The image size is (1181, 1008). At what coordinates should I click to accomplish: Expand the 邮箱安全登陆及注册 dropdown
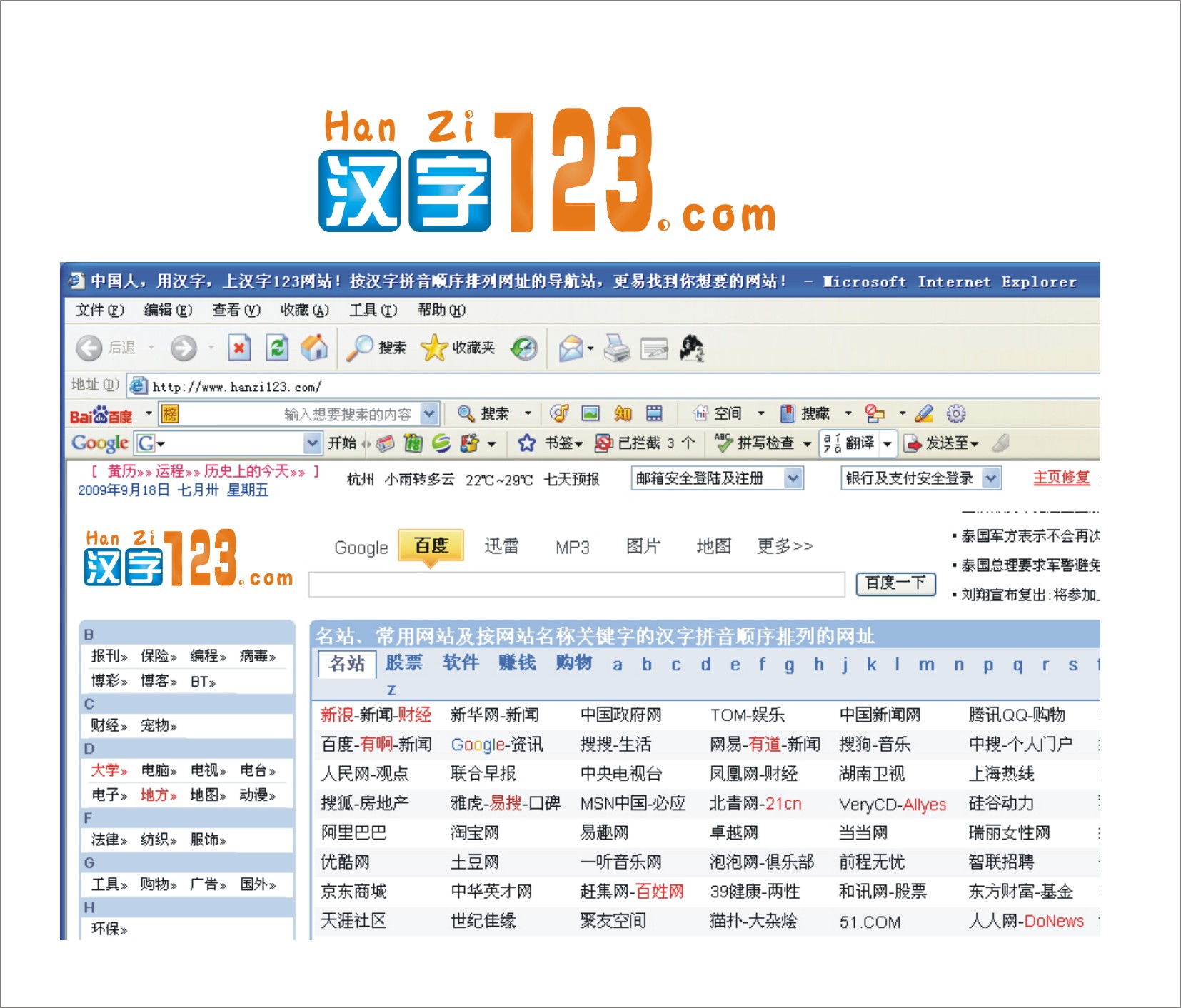(x=793, y=478)
